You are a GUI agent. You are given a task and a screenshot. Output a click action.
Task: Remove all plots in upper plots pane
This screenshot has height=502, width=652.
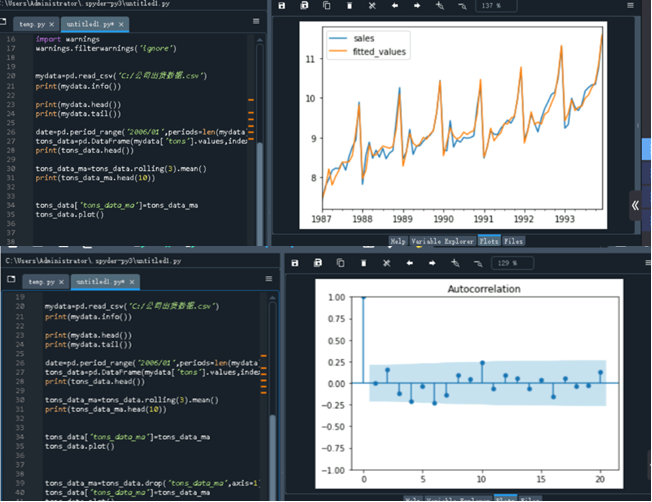[372, 5]
